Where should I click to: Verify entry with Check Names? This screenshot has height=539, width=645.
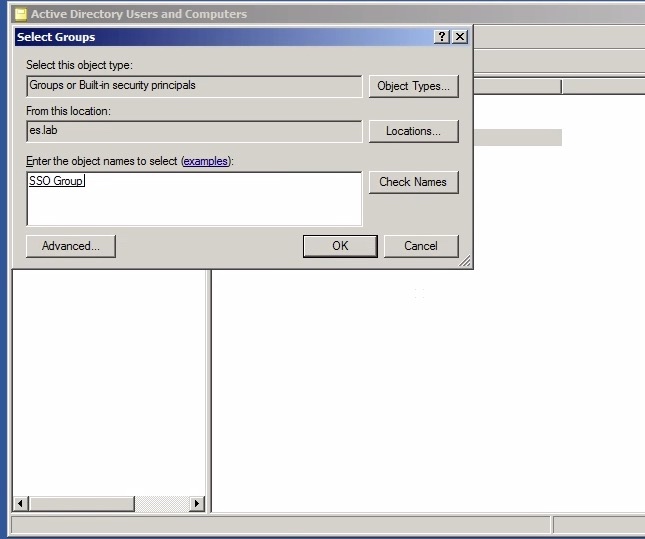click(x=413, y=182)
